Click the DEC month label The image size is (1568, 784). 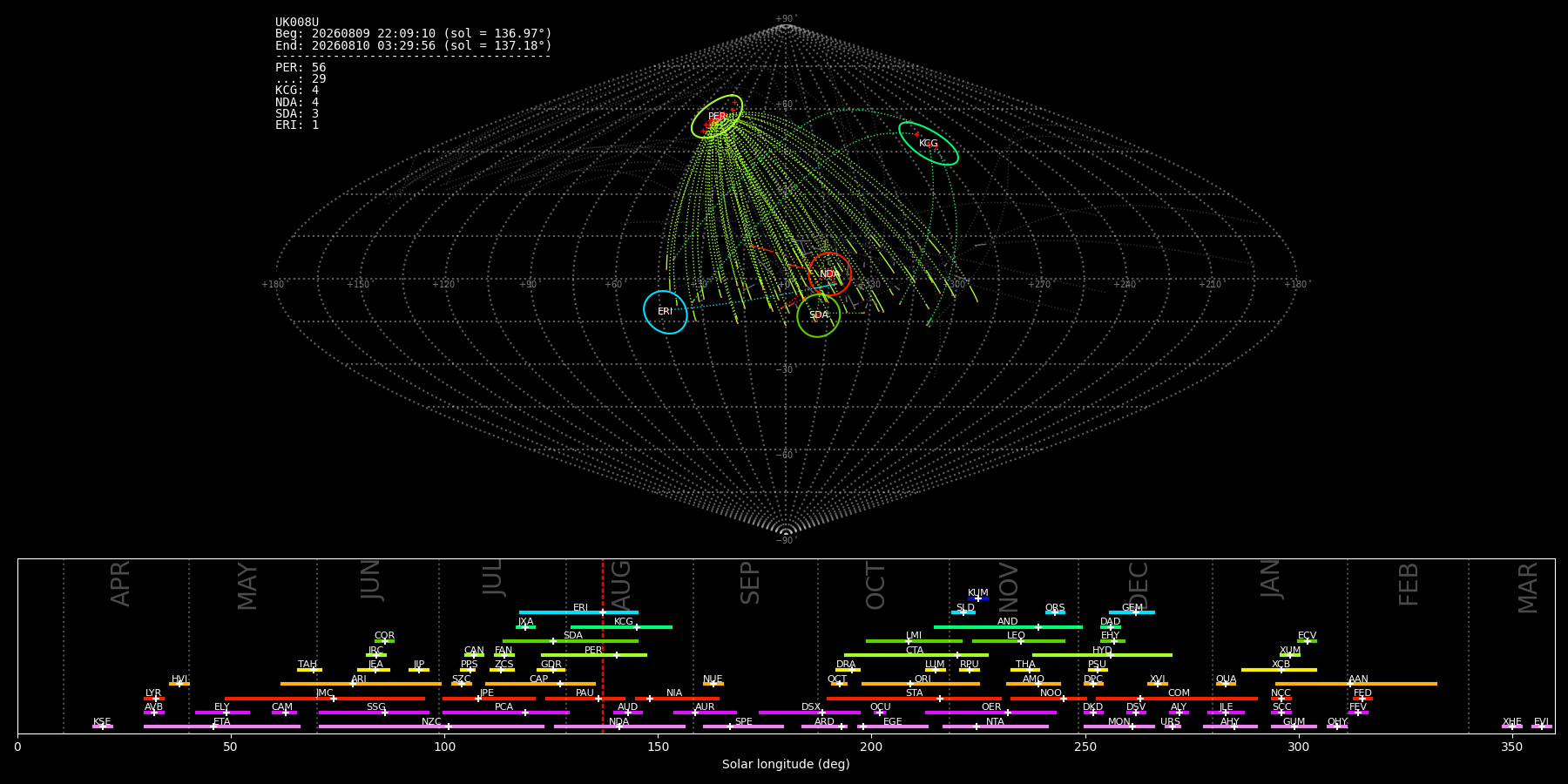[x=1139, y=585]
